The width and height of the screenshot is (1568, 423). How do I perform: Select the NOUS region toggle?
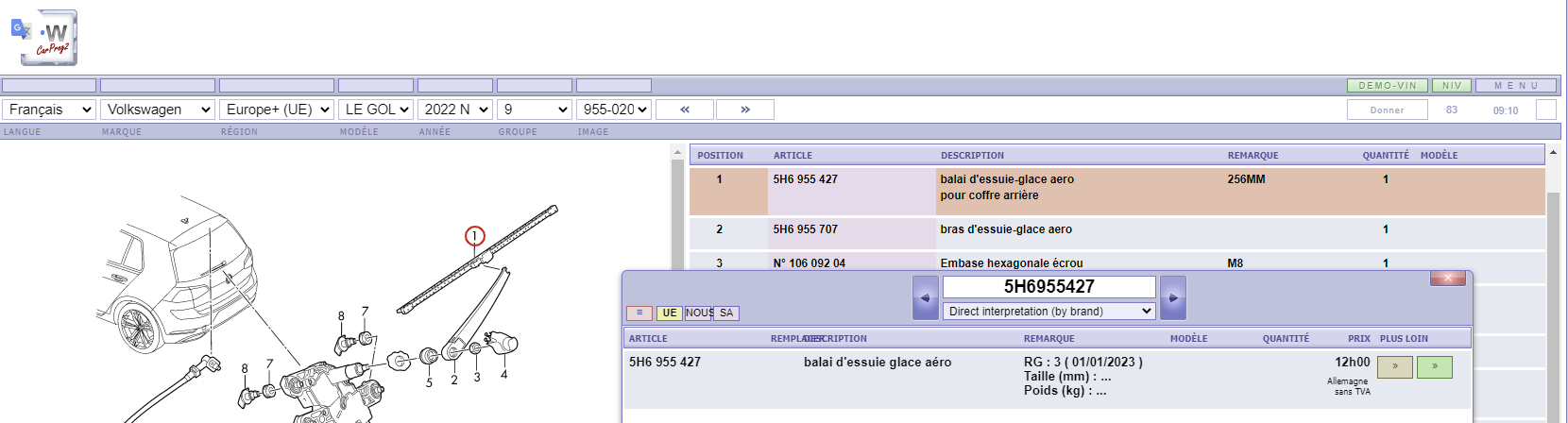tap(699, 313)
